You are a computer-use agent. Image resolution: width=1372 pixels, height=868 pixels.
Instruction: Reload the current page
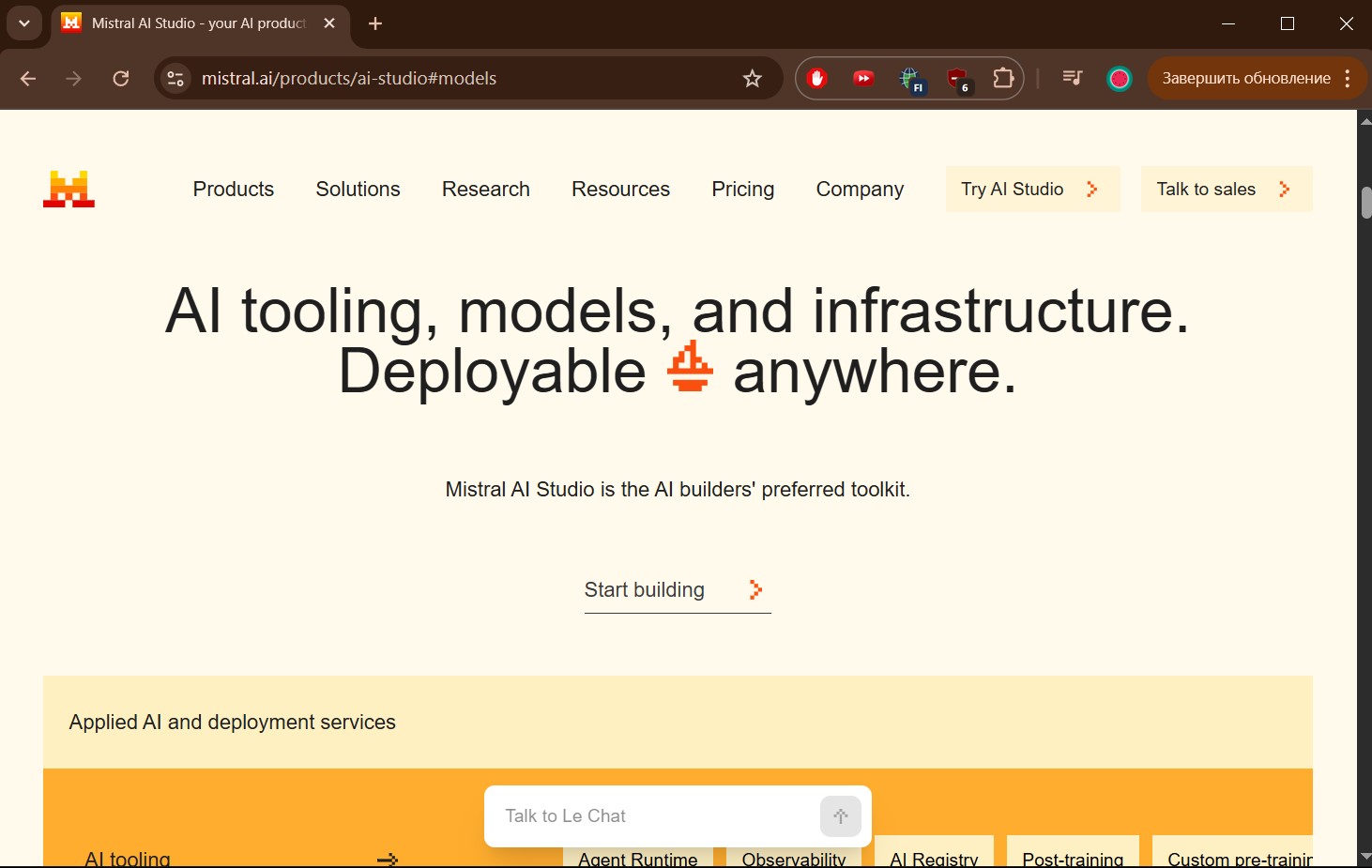tap(121, 79)
